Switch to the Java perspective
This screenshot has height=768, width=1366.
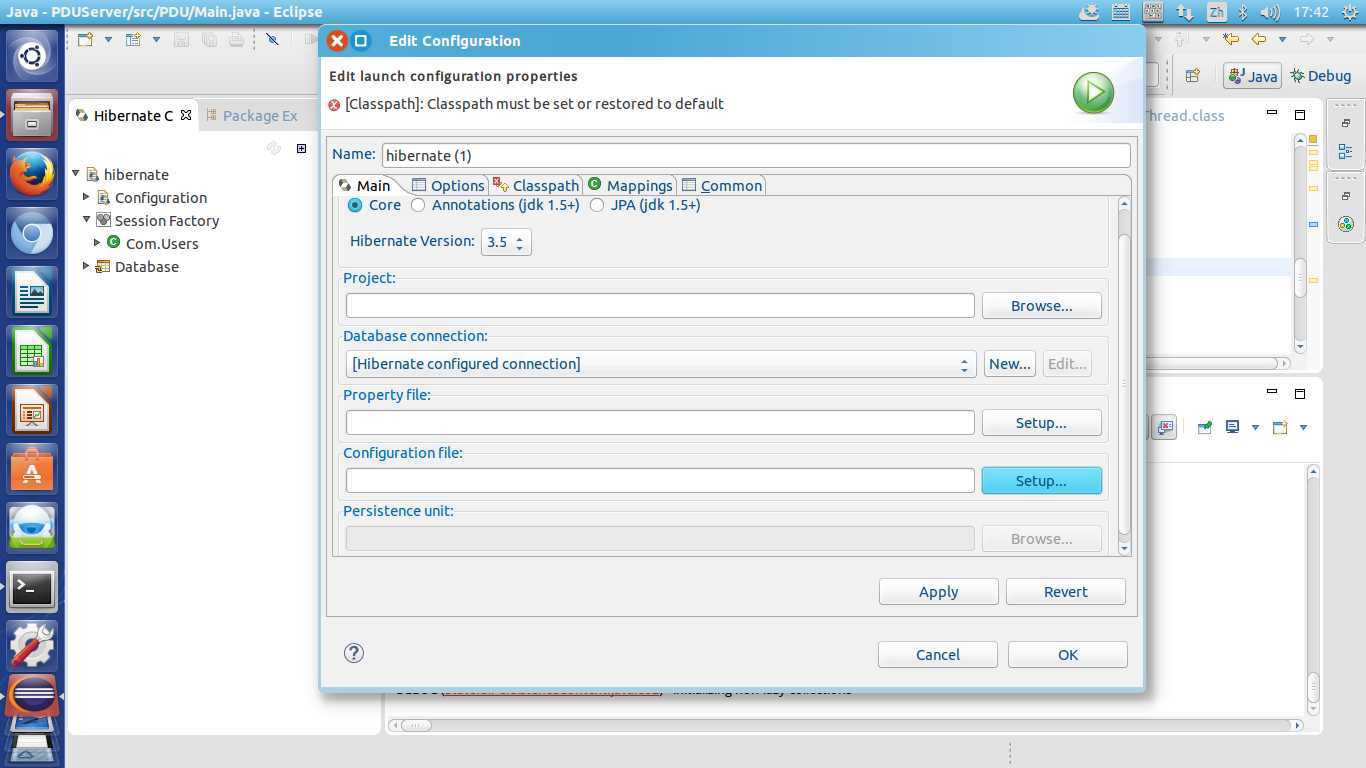1252,76
